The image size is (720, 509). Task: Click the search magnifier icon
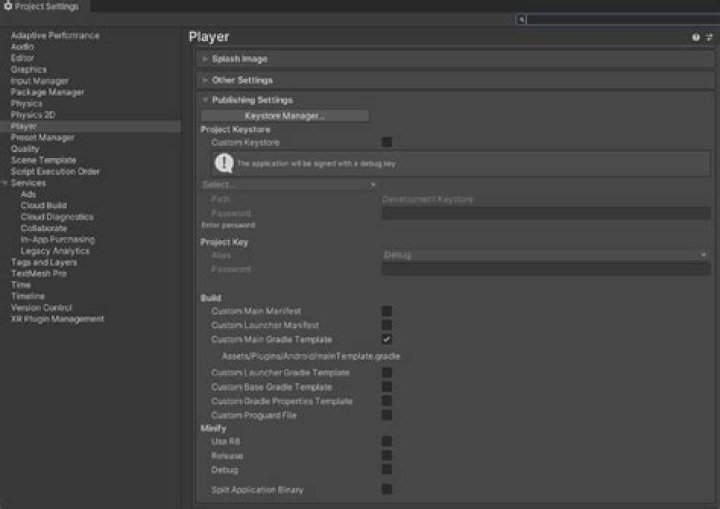(x=521, y=19)
